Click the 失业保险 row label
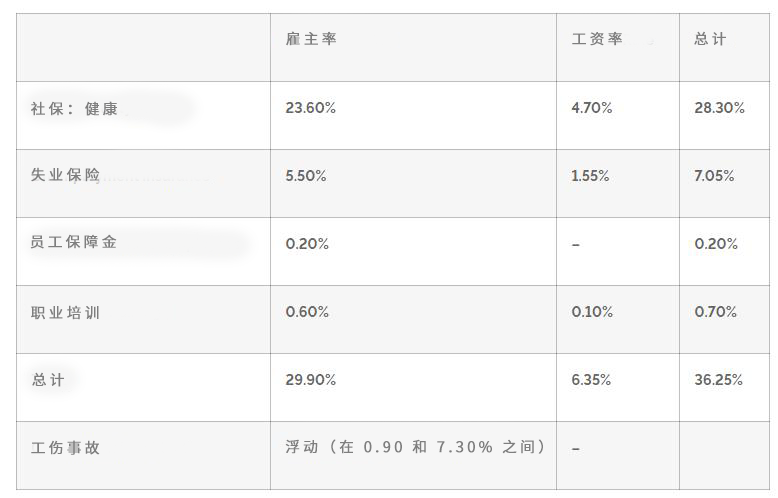The image size is (778, 498). tap(66, 175)
